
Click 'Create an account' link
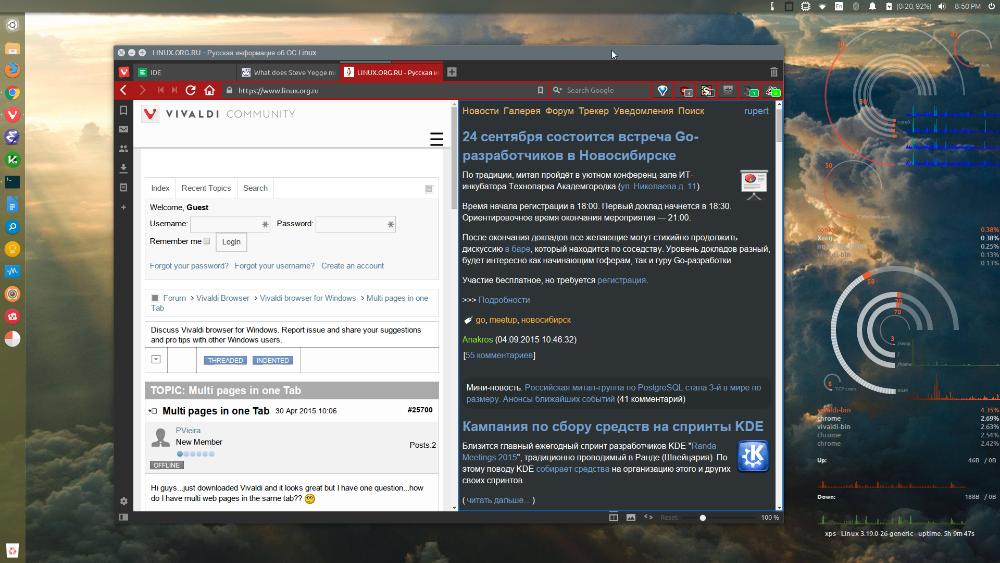[353, 266]
